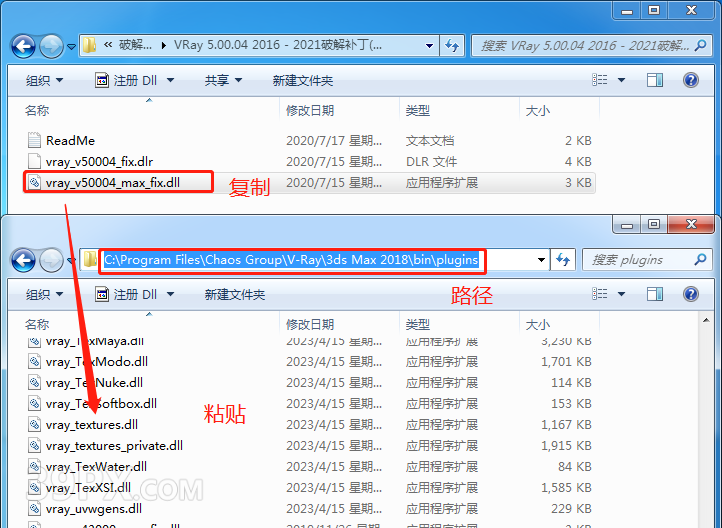Click 1,915 KB size cell
The width and height of the screenshot is (722, 528).
tap(566, 446)
